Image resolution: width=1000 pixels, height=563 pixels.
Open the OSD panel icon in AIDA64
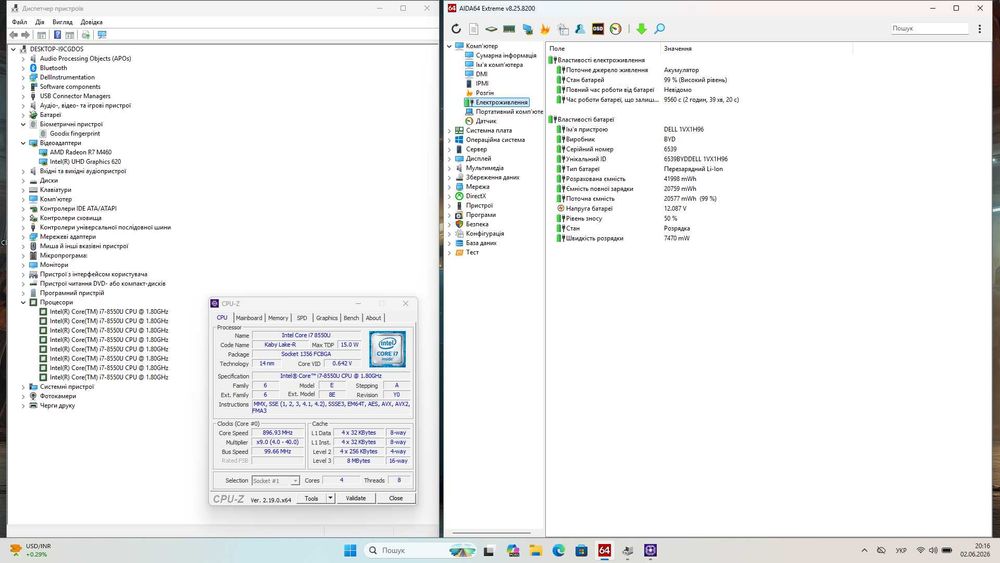point(598,29)
